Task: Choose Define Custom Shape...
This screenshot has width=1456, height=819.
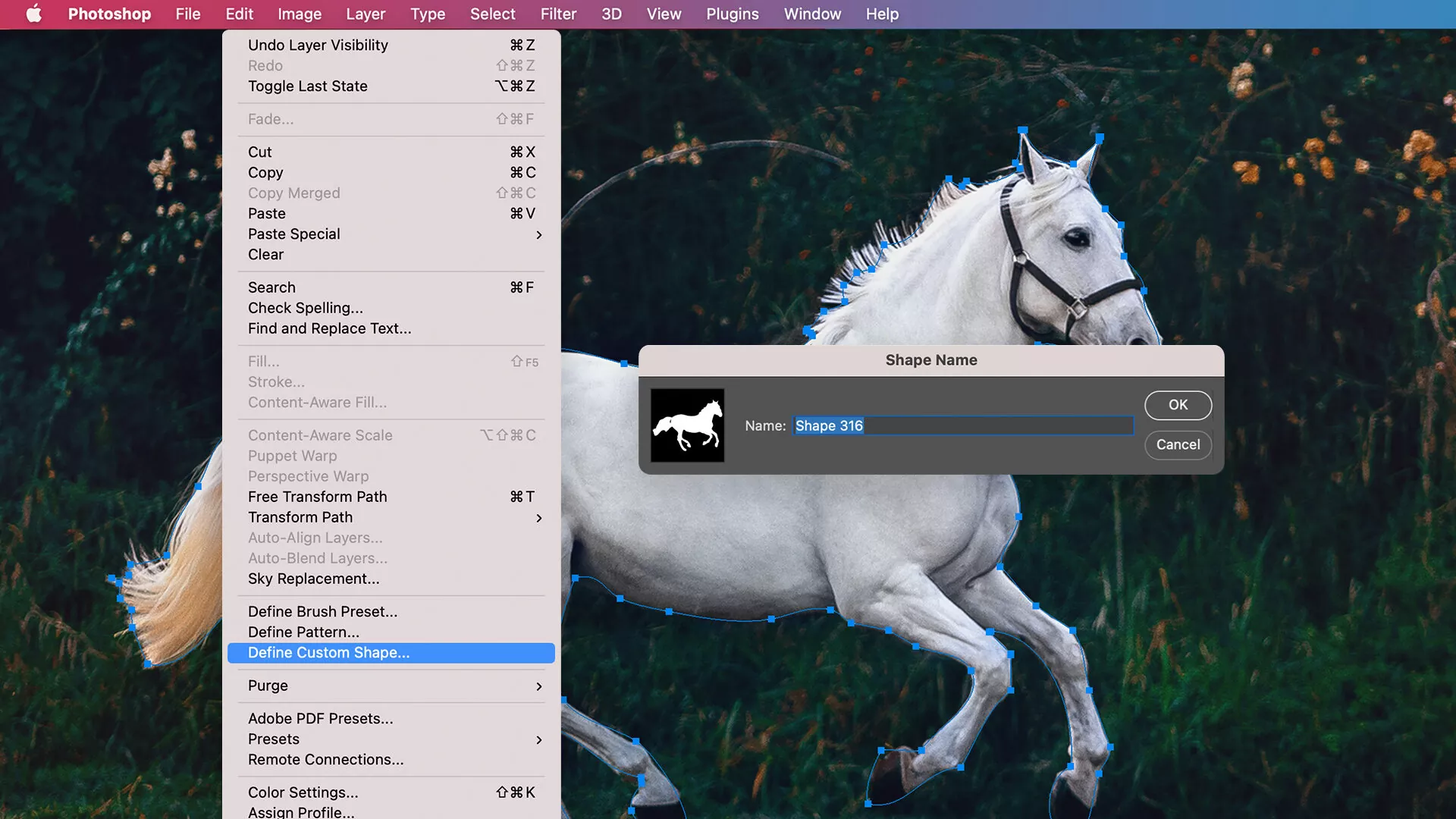Action: [391, 653]
